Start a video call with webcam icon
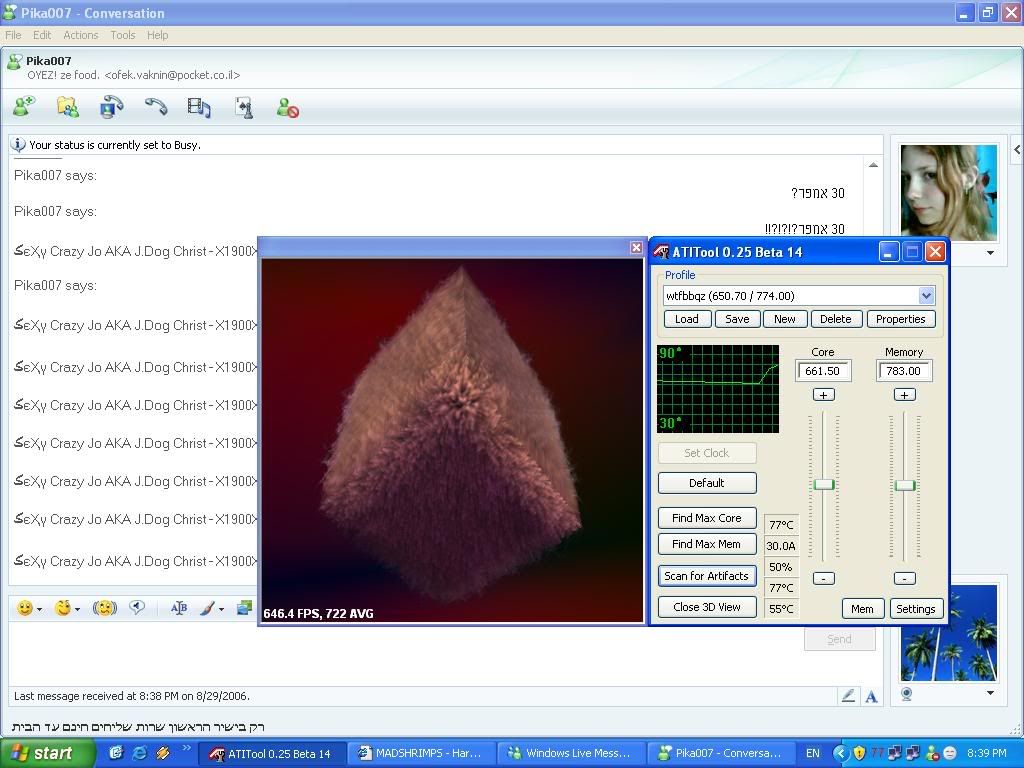The width and height of the screenshot is (1024, 768). tap(112, 106)
